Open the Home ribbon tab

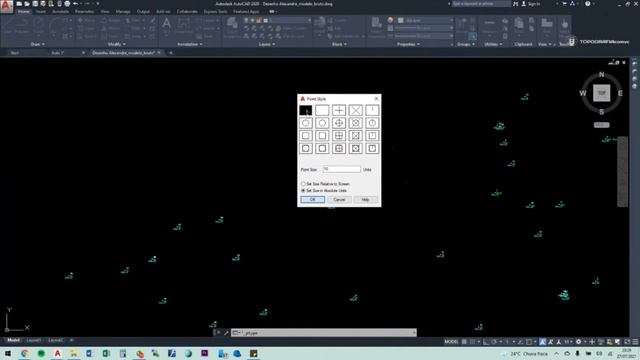coord(24,11)
